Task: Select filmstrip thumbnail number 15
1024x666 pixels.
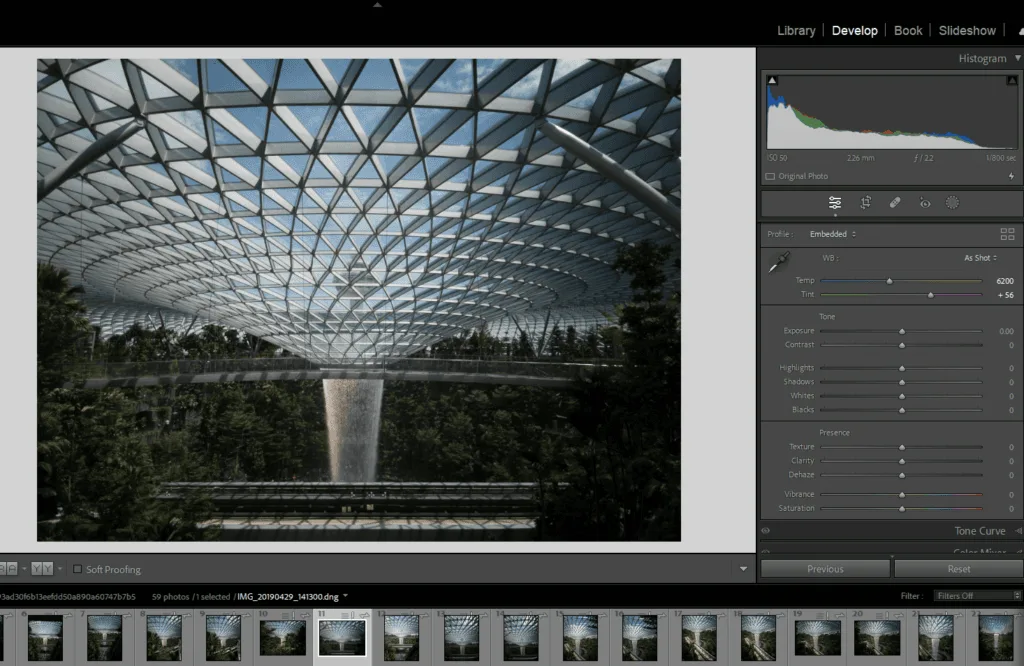Action: (580, 638)
